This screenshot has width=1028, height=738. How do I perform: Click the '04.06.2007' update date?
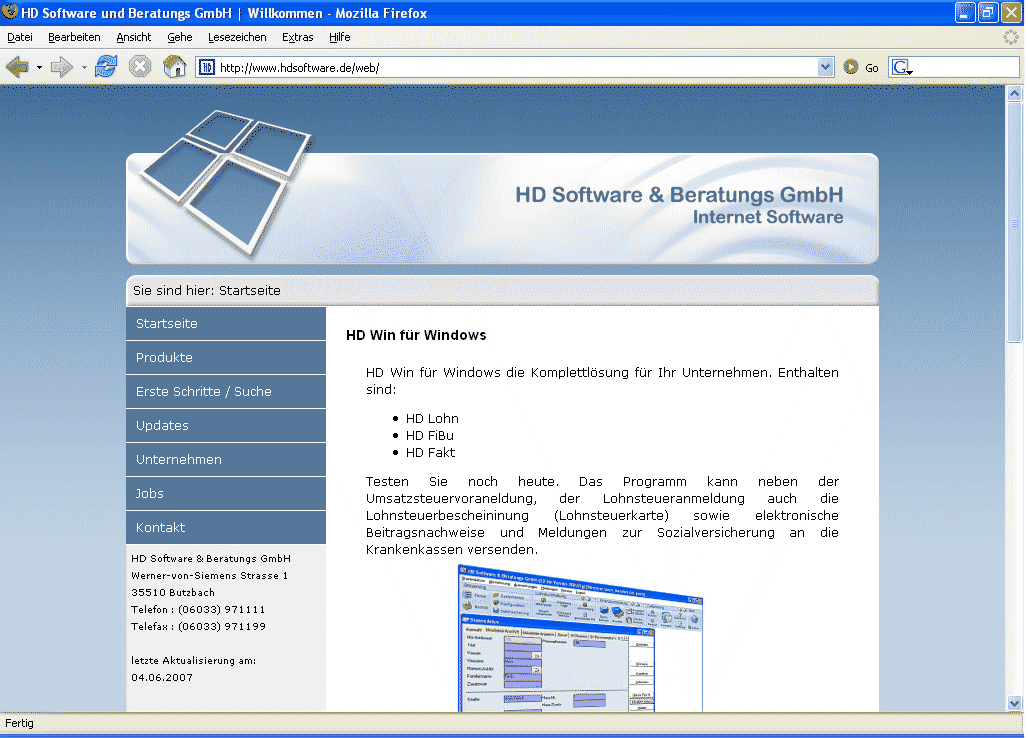(x=162, y=678)
